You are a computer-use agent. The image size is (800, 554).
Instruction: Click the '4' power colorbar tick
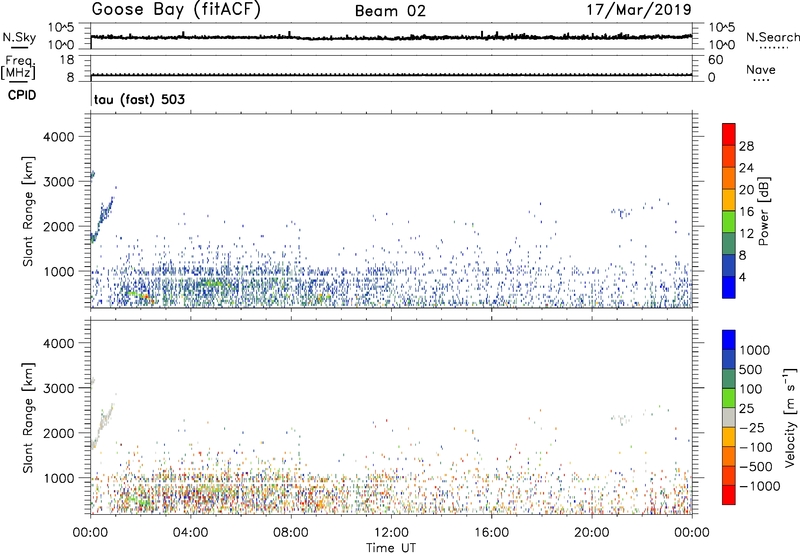(x=742, y=277)
